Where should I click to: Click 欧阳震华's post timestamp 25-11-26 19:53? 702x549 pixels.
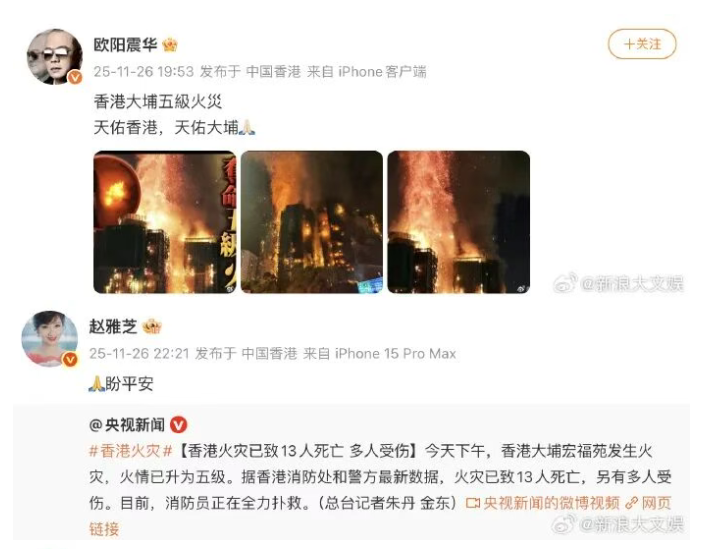(x=144, y=72)
